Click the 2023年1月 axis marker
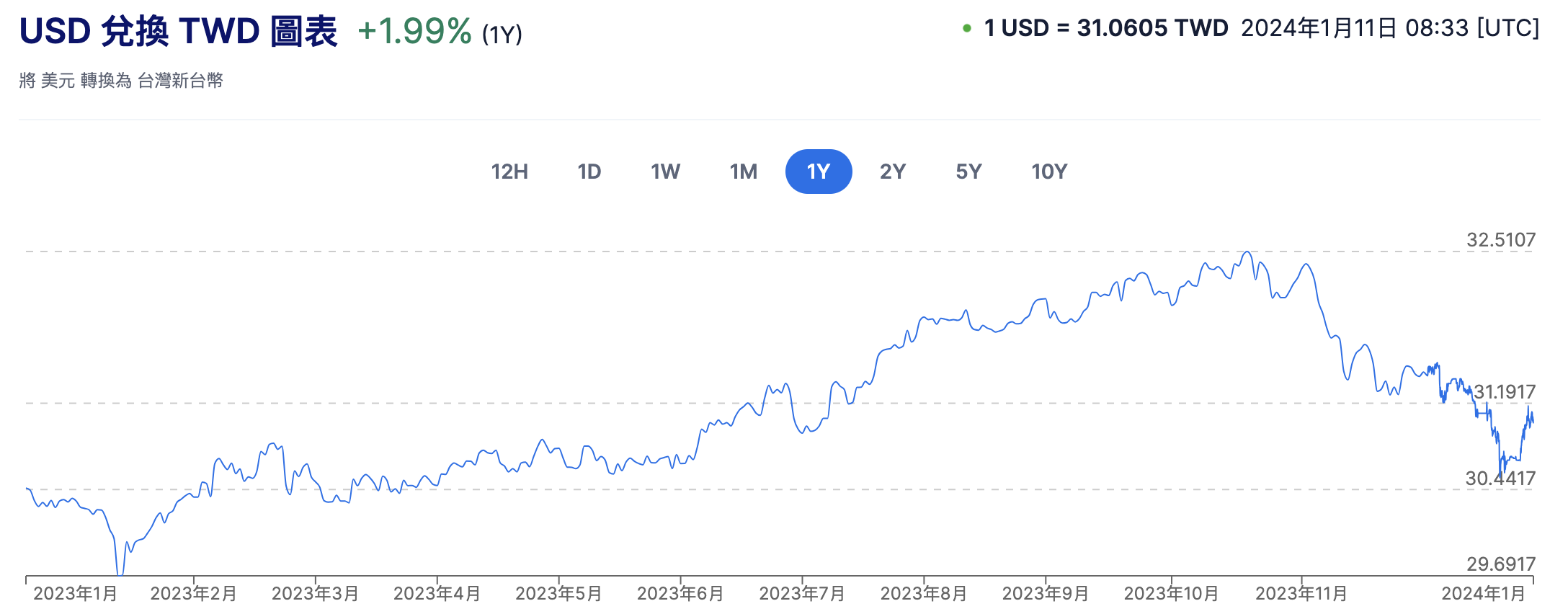The width and height of the screenshot is (1568, 614). 76,594
